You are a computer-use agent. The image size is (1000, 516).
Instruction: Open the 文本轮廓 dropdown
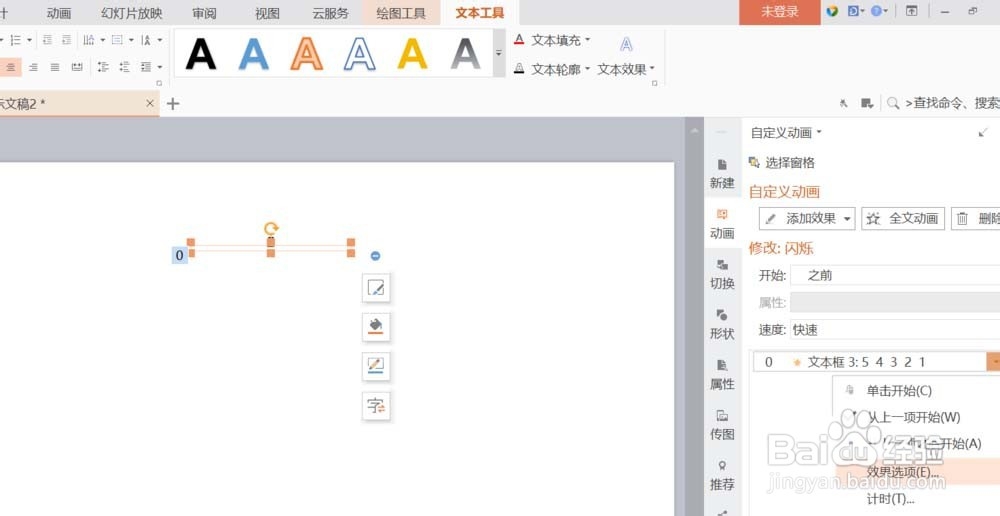552,69
